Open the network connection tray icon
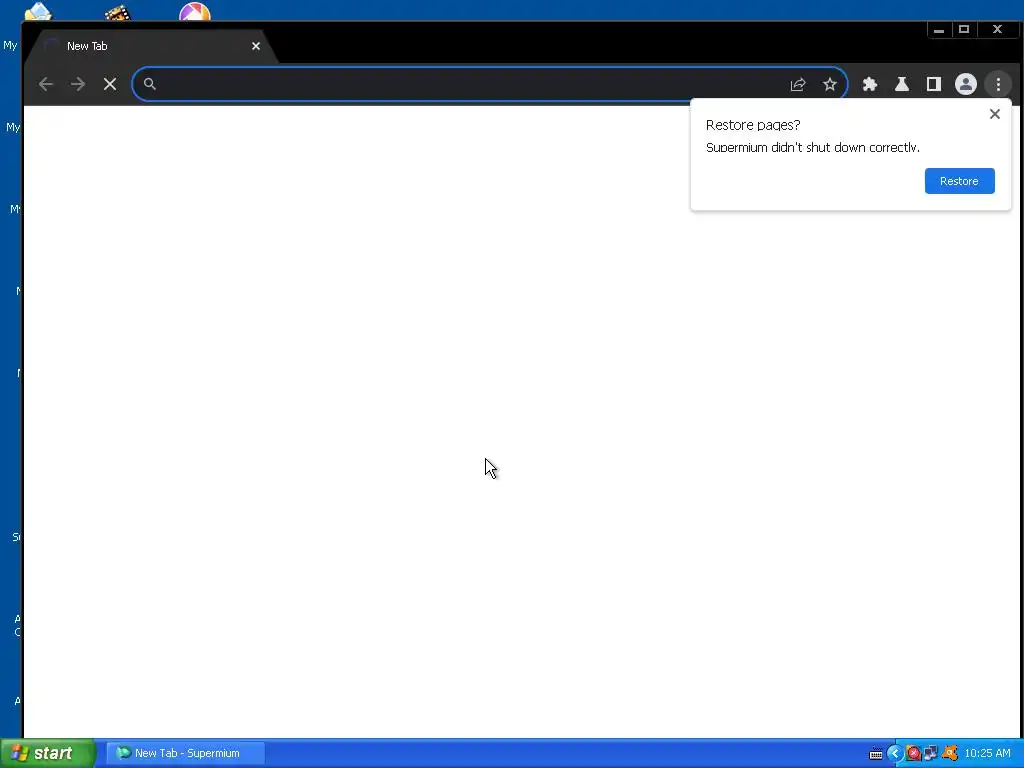 pos(931,754)
